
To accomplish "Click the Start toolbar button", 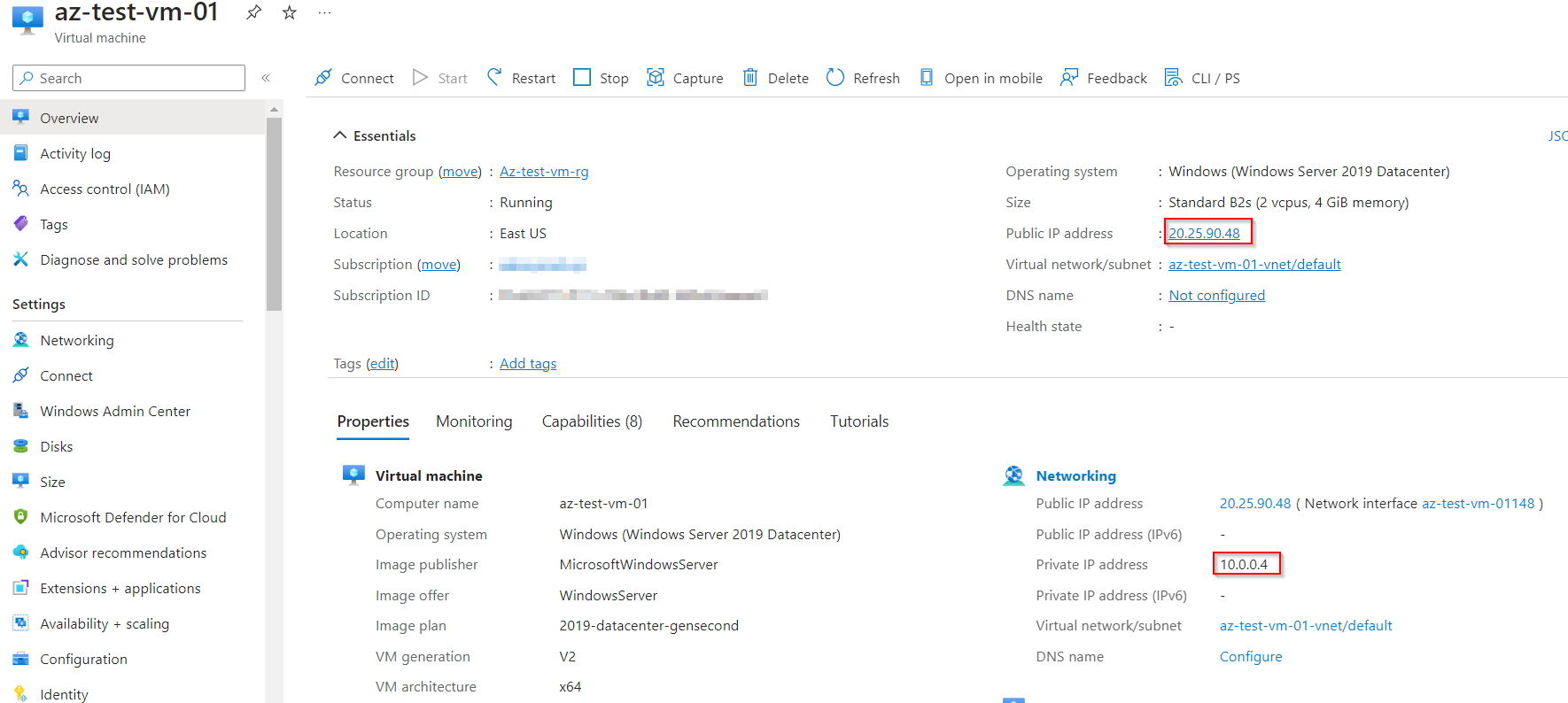I will click(440, 78).
